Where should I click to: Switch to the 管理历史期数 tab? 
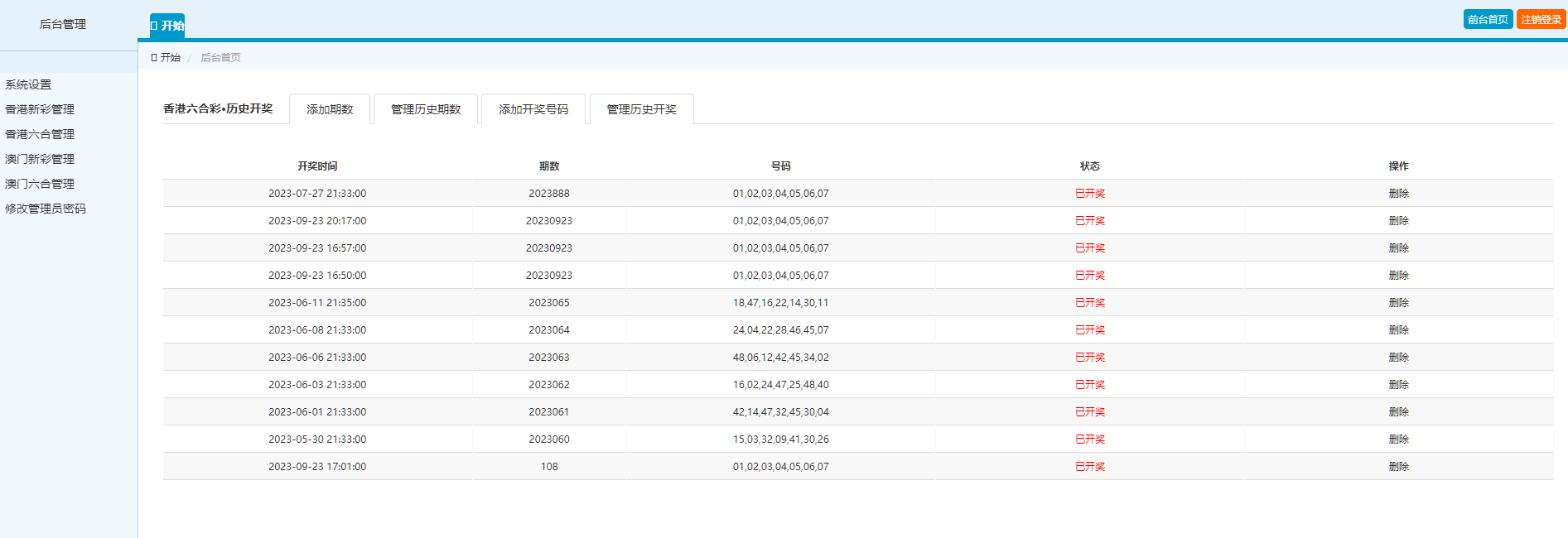coord(426,109)
